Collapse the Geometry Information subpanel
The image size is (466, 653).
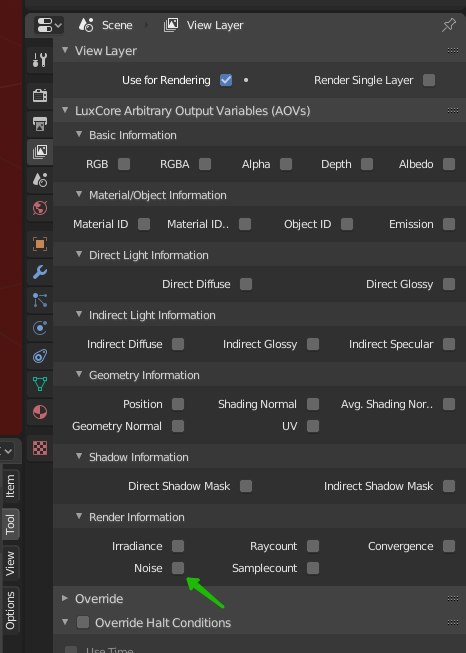click(79, 374)
